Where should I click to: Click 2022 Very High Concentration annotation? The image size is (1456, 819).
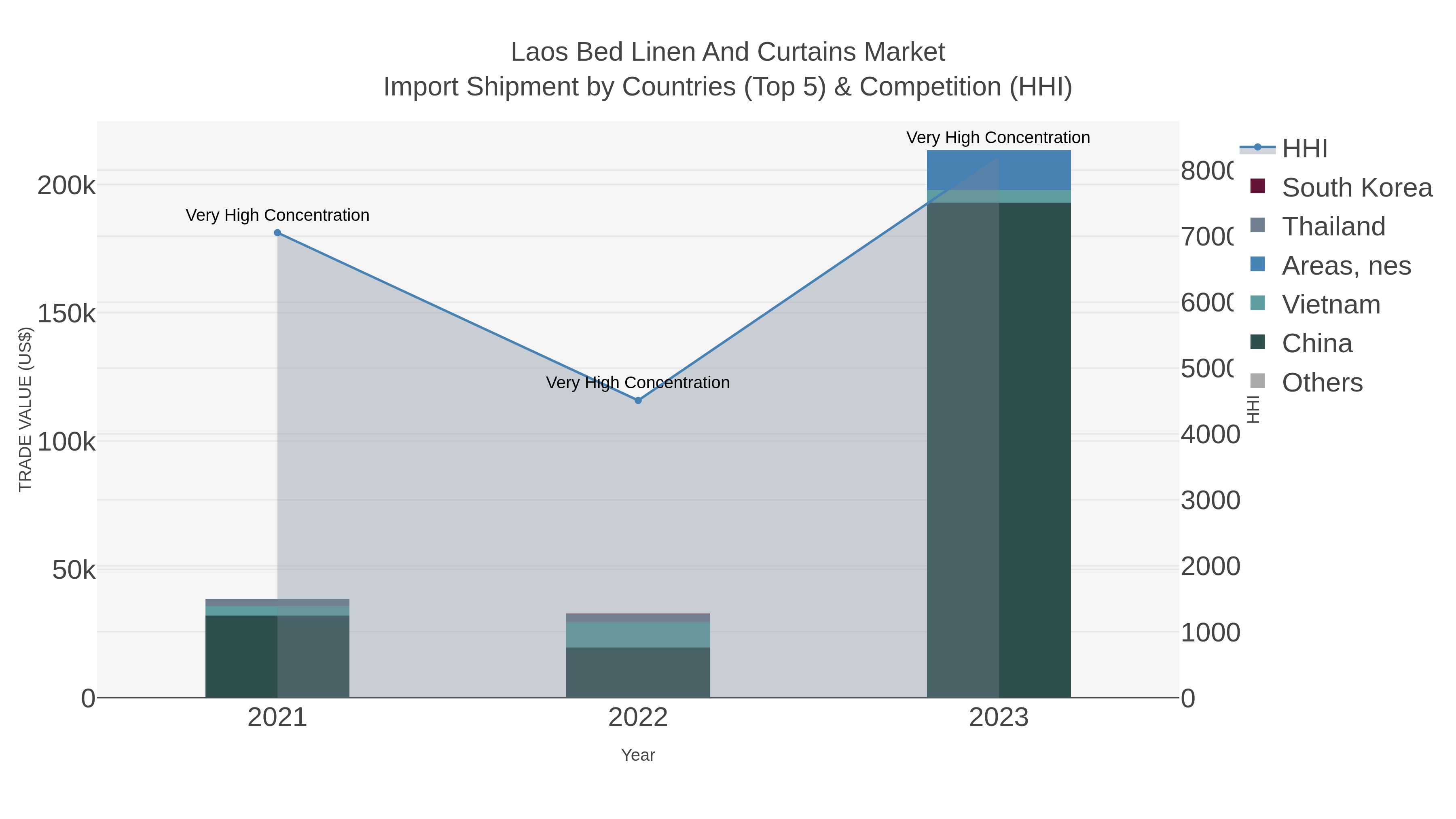pyautogui.click(x=638, y=383)
